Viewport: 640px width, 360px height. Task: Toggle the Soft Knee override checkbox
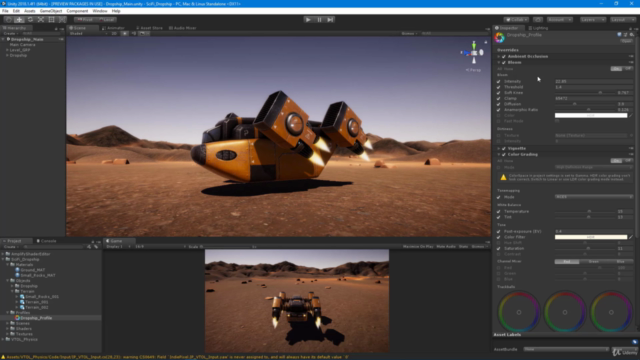[x=498, y=93]
